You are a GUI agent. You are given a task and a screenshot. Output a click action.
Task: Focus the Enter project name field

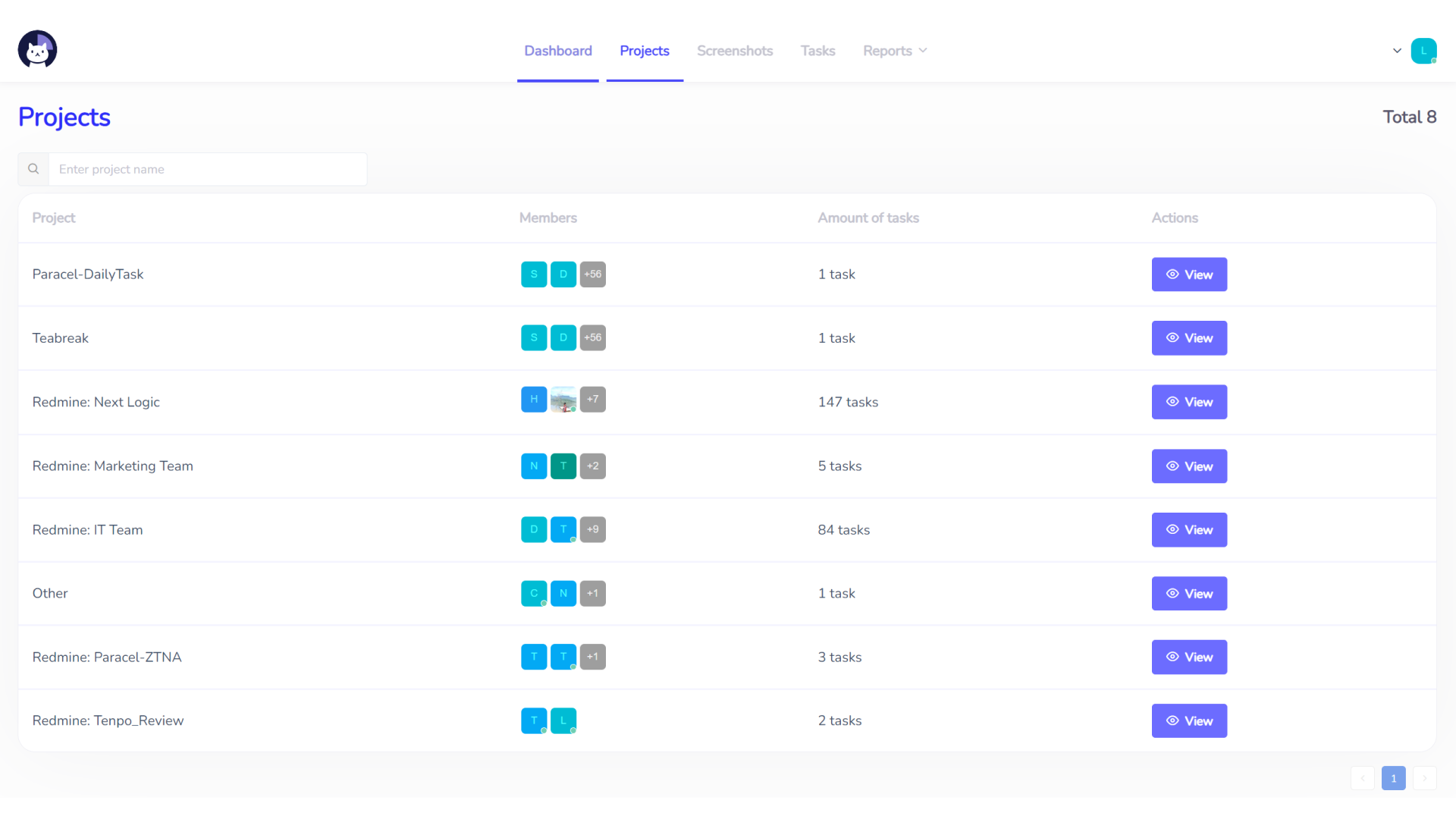tap(208, 169)
